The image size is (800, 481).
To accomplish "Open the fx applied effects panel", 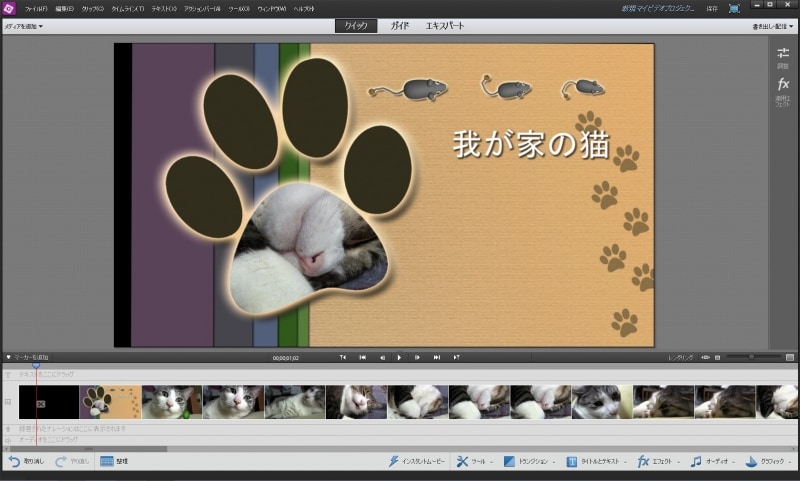I will [783, 88].
